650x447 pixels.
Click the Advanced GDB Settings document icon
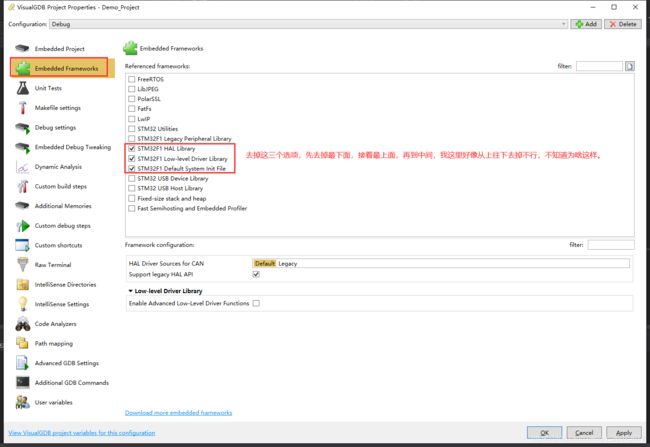[x=22, y=363]
